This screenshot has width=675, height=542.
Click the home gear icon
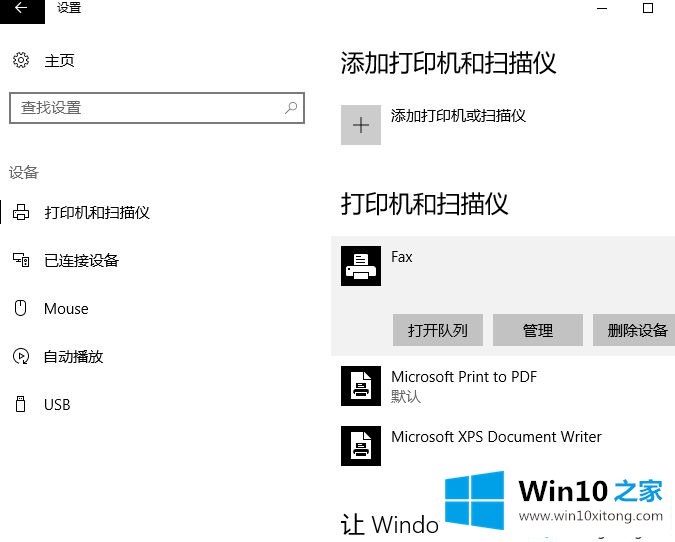21,60
